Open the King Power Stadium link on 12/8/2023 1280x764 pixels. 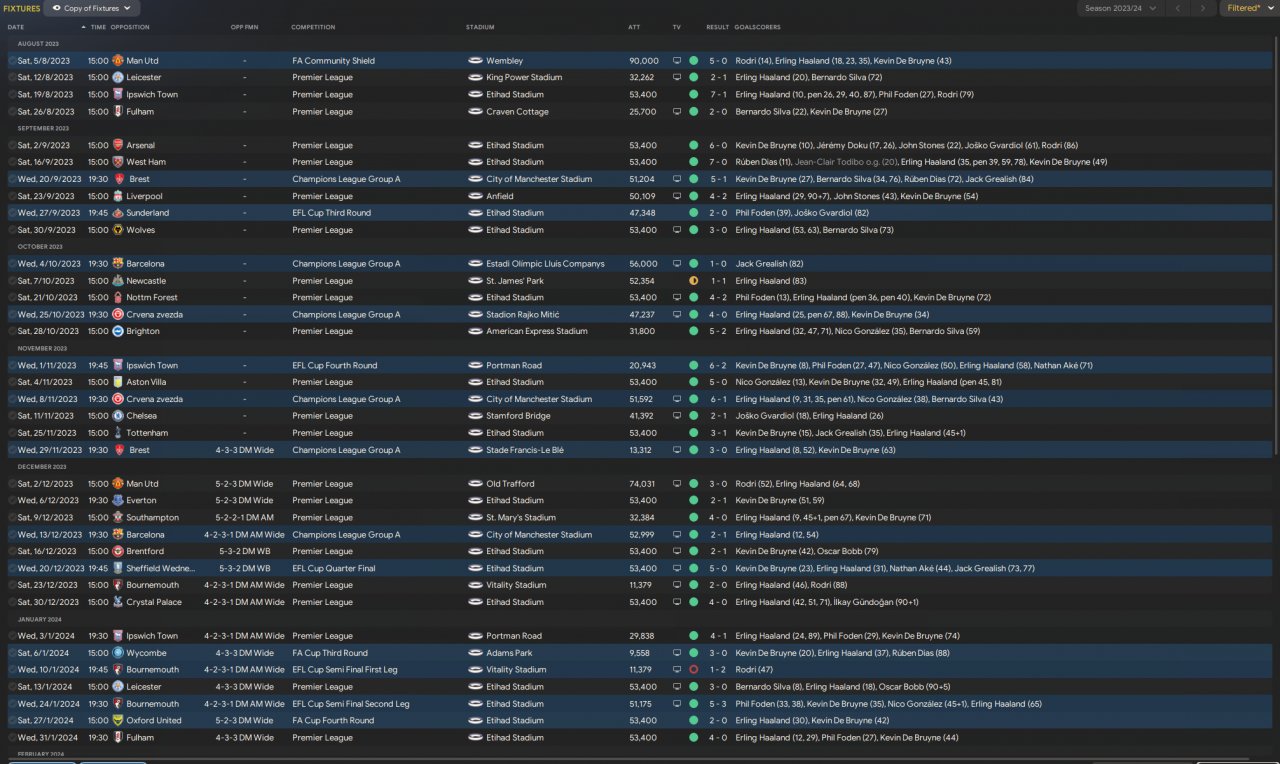click(x=524, y=78)
